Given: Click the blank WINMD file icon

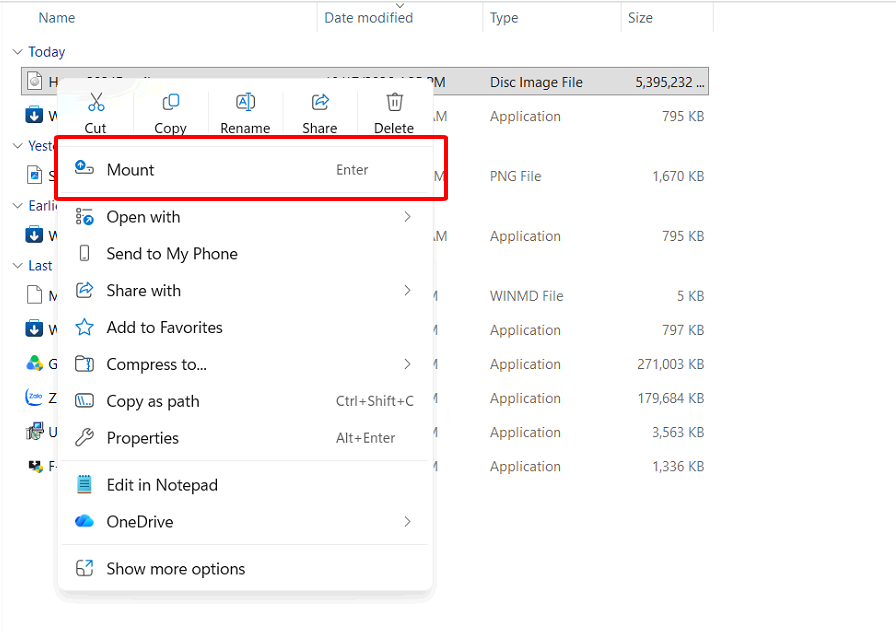Looking at the screenshot, I should (x=35, y=295).
